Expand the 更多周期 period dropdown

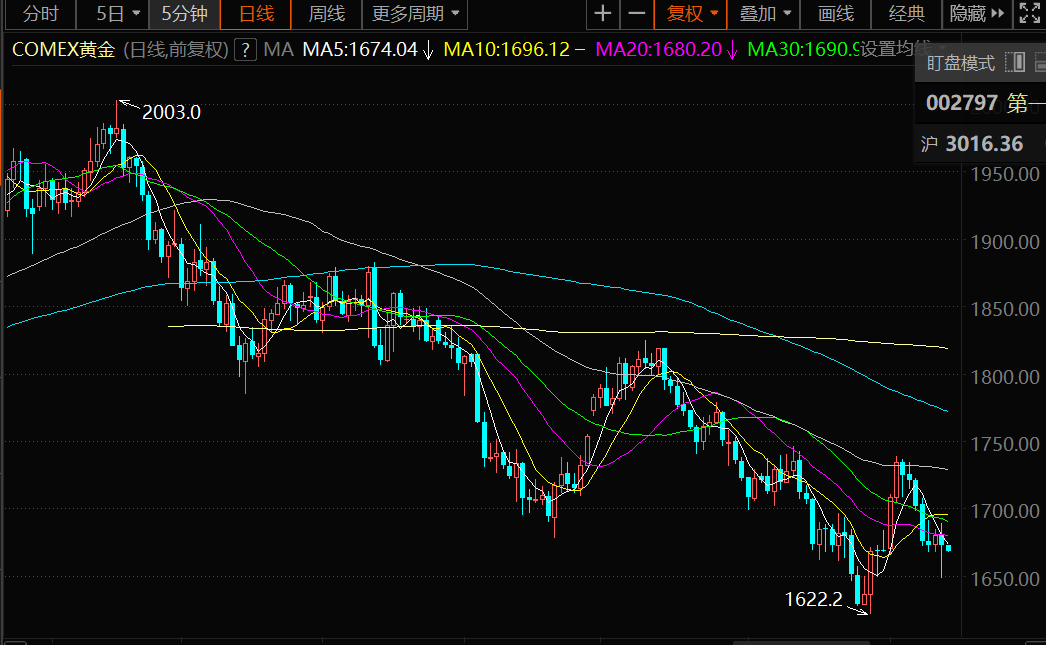[x=415, y=14]
